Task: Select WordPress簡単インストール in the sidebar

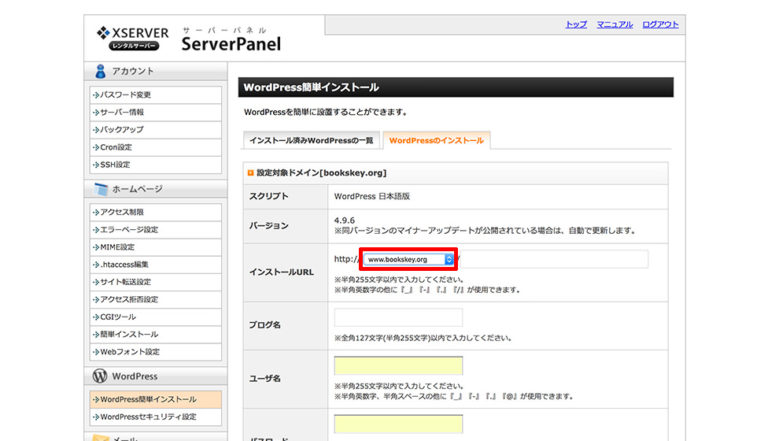Action: tap(156, 400)
